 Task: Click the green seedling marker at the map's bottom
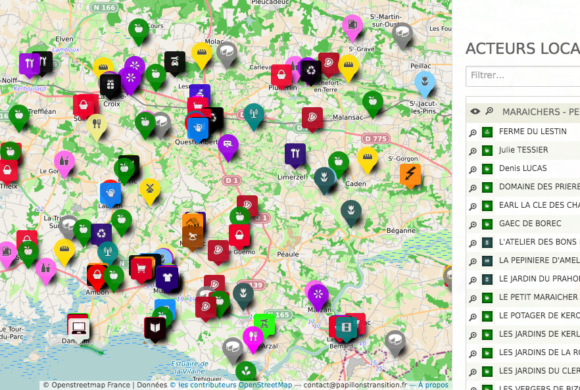(246, 371)
